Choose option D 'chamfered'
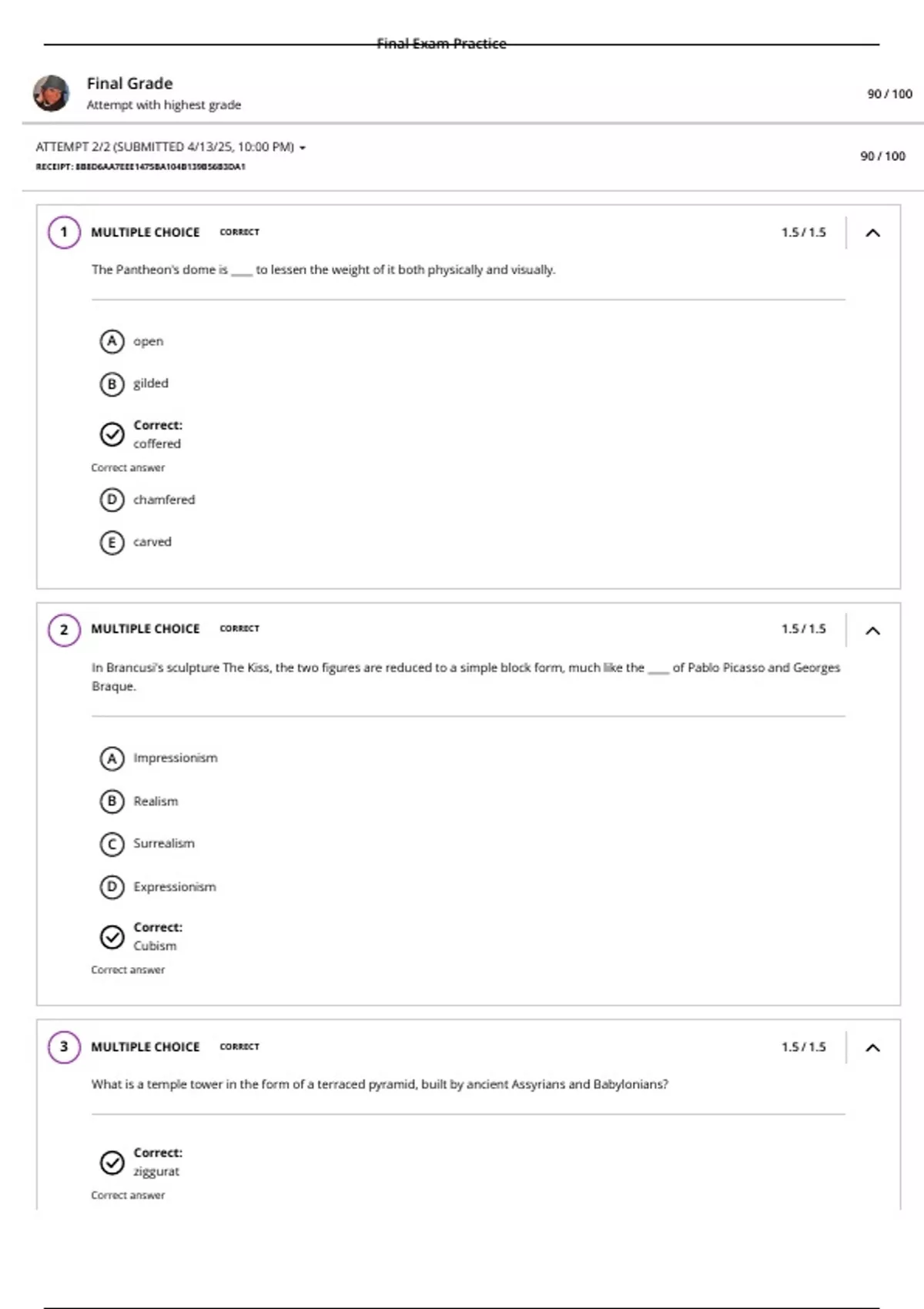Viewport: 924px width, 1309px height. (x=112, y=500)
